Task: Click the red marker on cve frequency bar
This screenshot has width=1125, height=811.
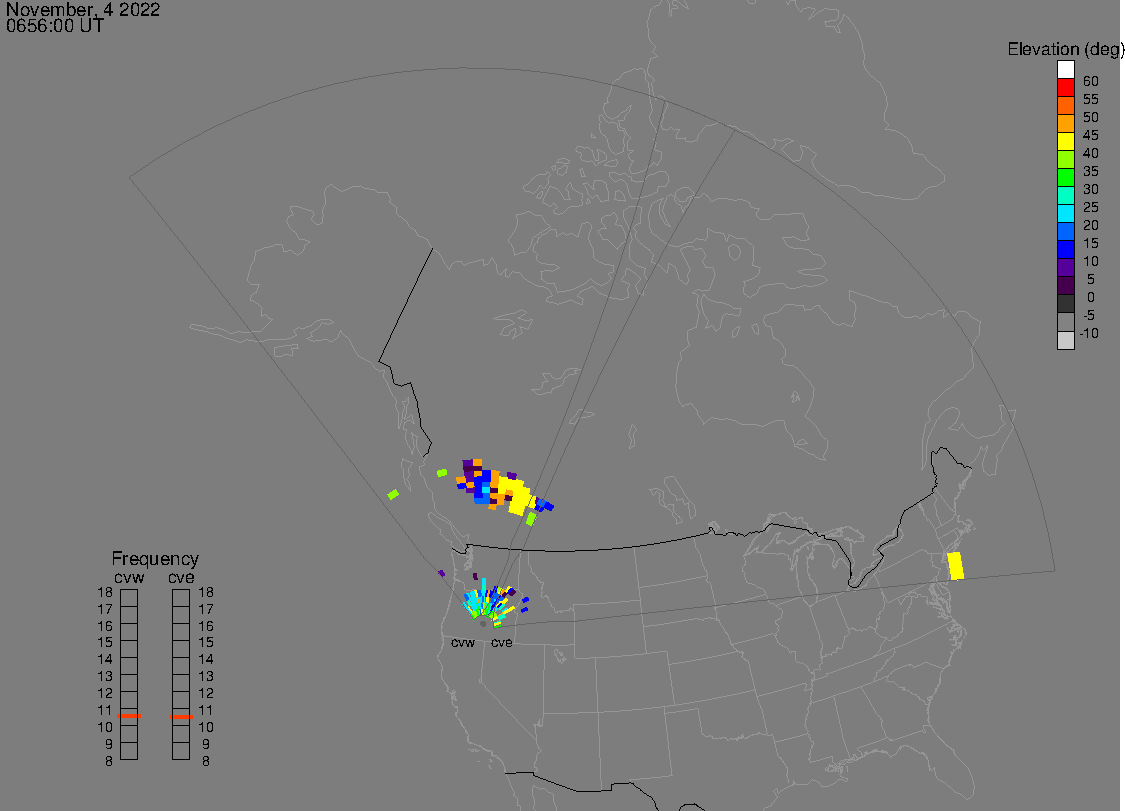Action: point(181,716)
